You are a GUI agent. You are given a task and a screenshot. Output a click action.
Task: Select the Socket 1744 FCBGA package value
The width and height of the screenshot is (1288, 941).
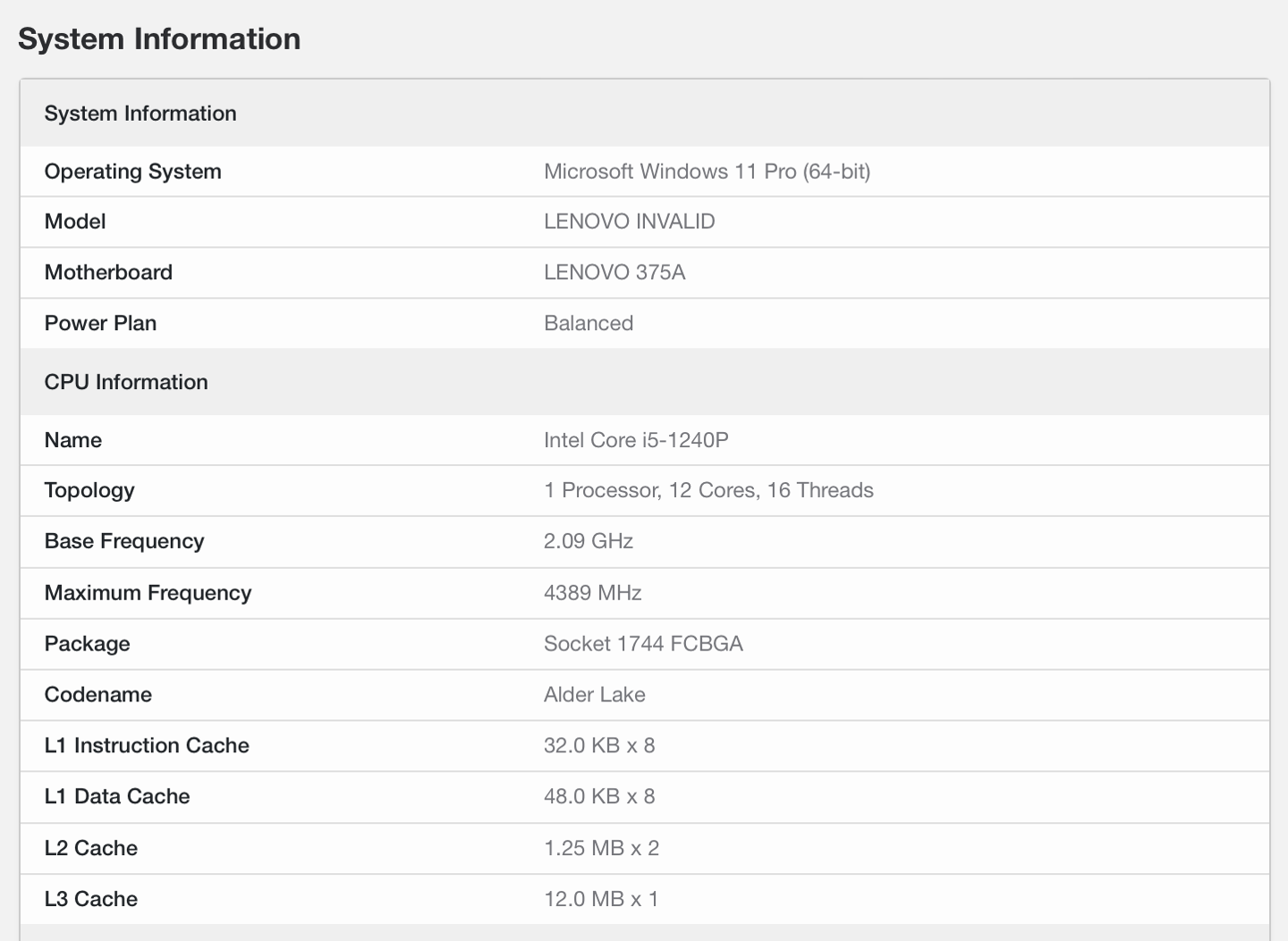(643, 644)
